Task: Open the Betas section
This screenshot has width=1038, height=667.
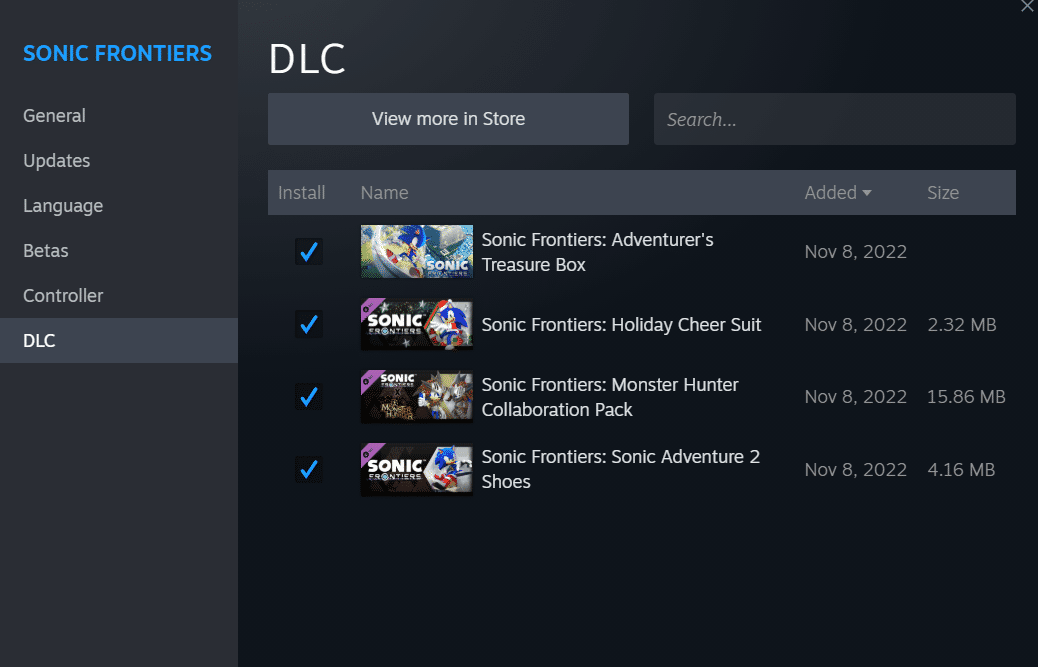Action: pos(45,250)
